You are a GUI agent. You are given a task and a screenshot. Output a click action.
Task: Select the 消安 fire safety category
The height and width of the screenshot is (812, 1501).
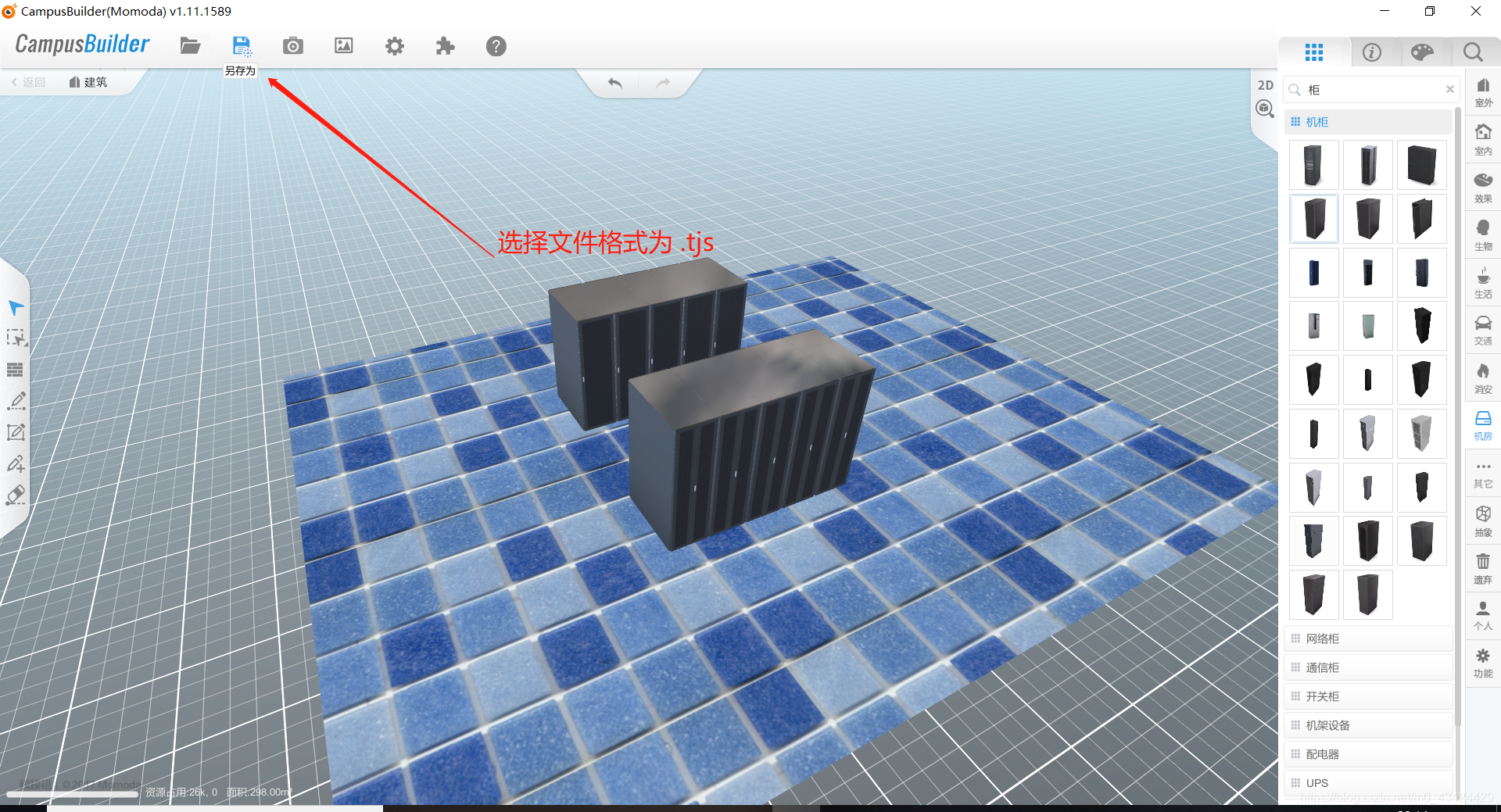1483,378
